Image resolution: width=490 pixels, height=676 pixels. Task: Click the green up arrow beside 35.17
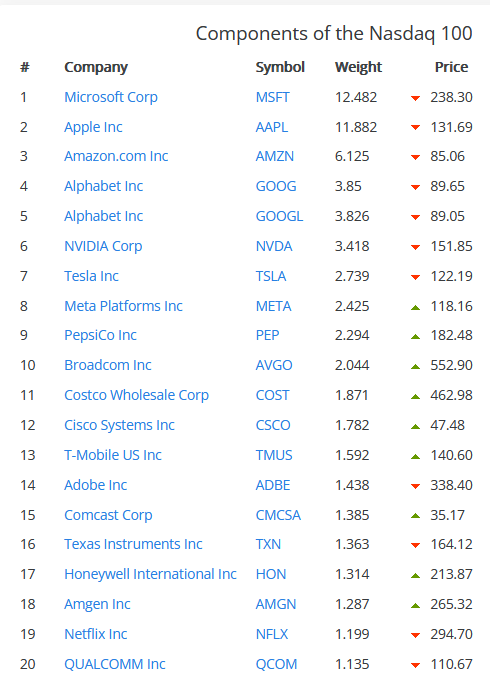click(x=415, y=515)
